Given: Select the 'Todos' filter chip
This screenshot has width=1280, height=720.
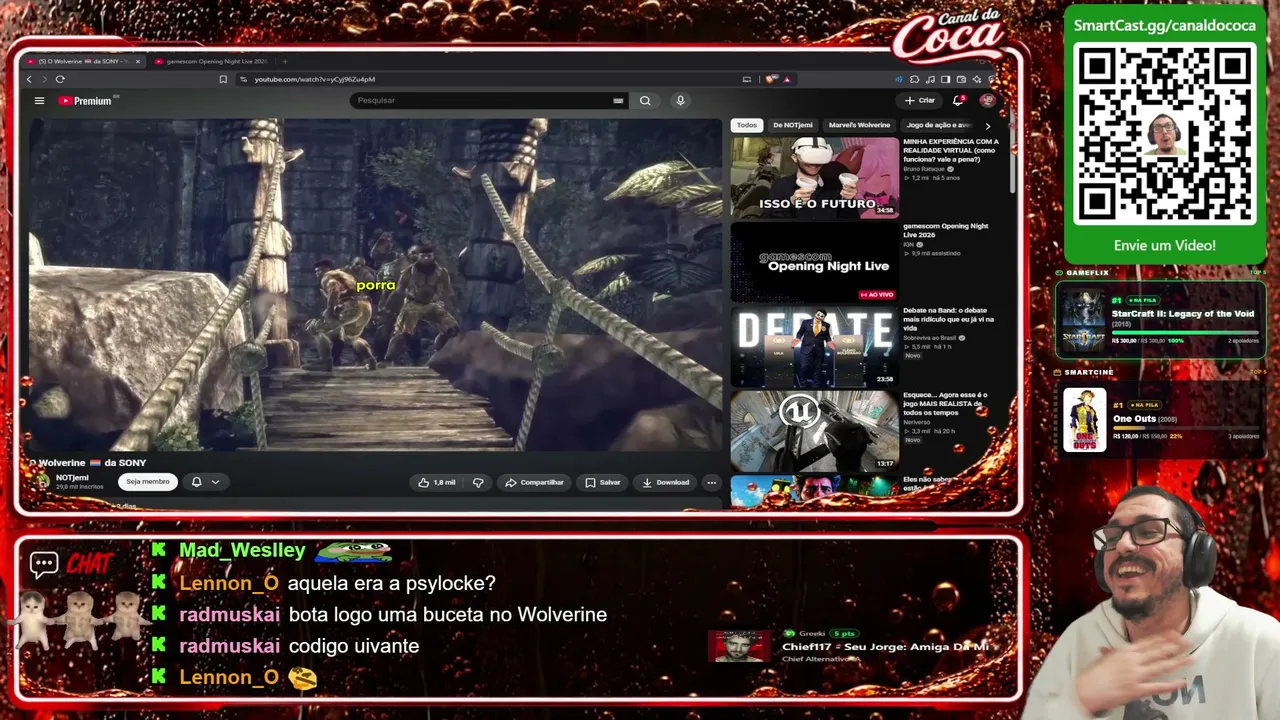Looking at the screenshot, I should 747,125.
